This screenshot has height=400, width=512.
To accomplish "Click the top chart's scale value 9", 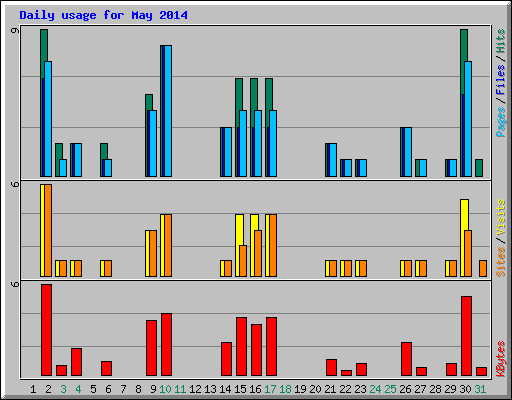I will point(15,31).
